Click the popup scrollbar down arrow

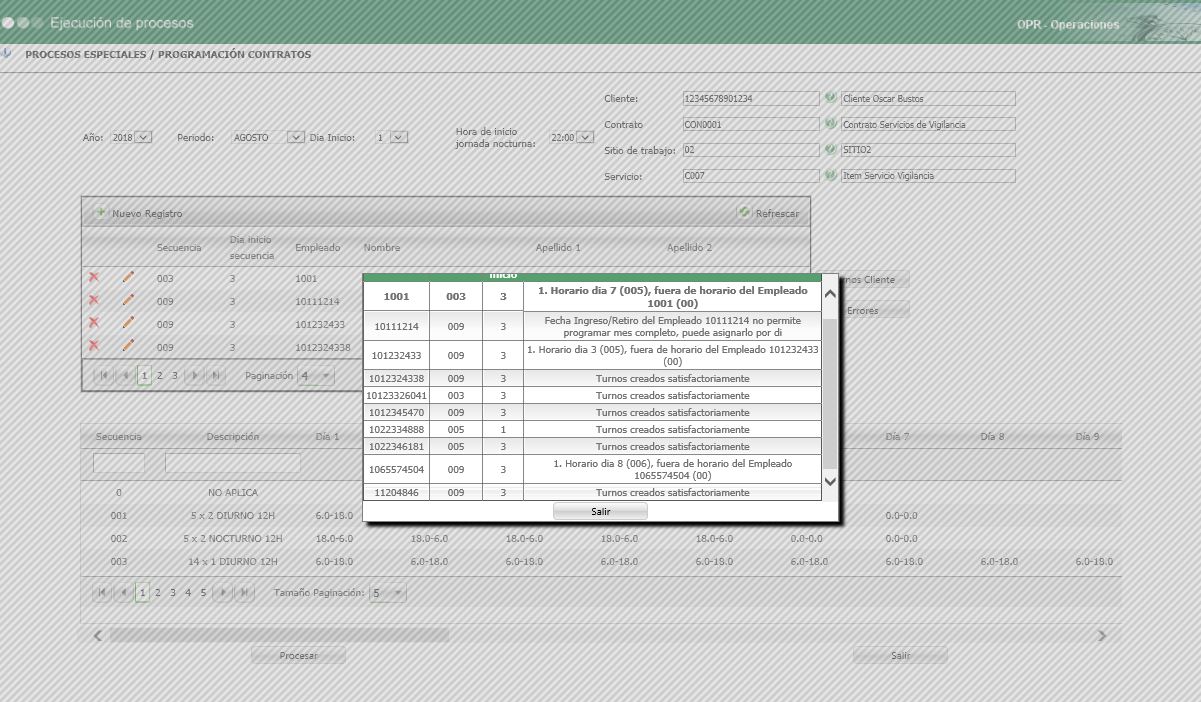coord(829,481)
